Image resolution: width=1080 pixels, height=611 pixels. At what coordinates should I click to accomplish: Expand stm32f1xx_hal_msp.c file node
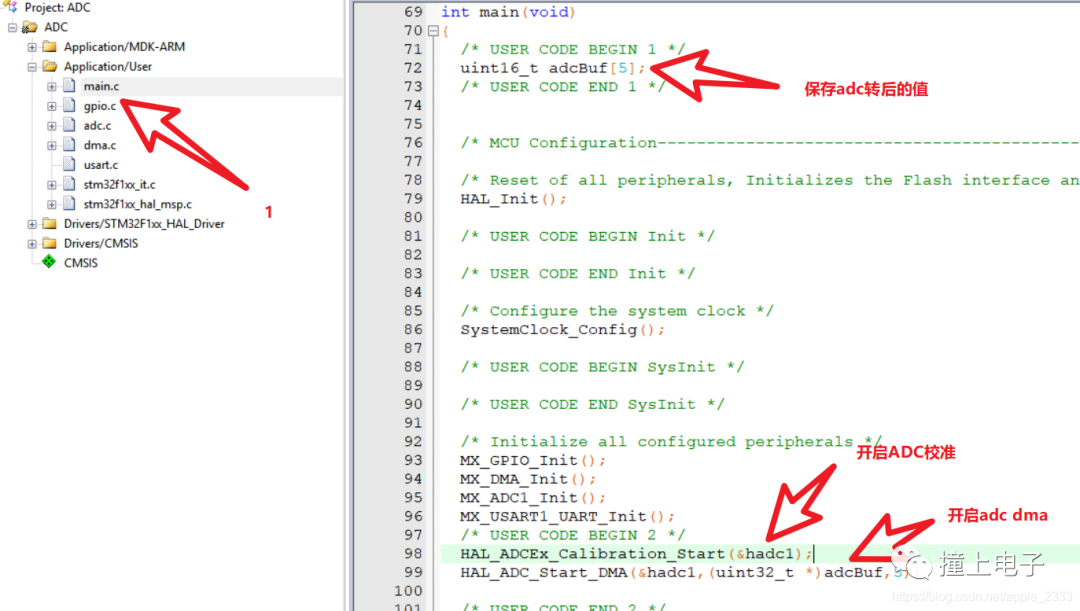(x=52, y=203)
